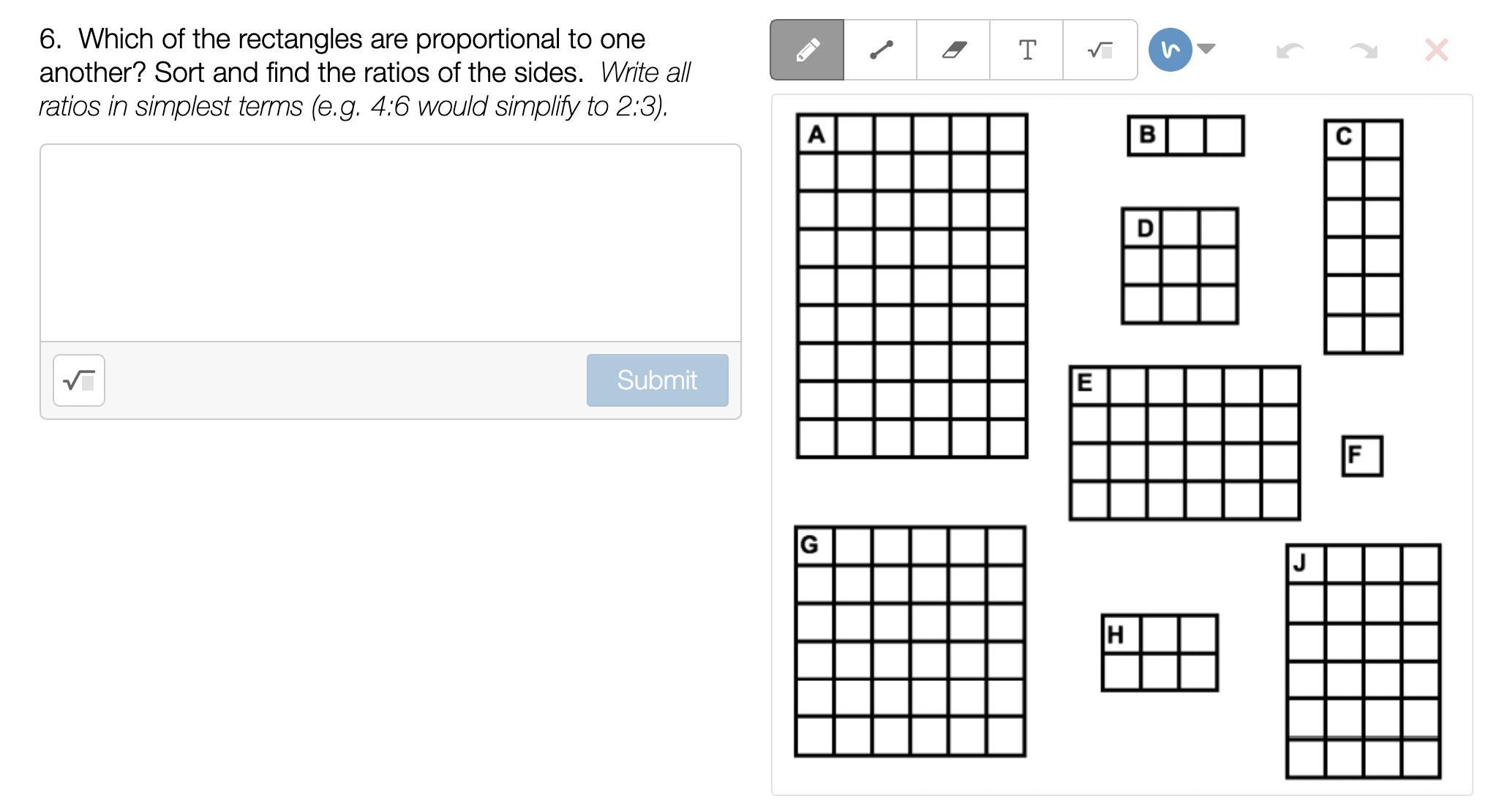Click rectangle A on the canvas
The height and width of the screenshot is (812, 1491).
click(x=912, y=286)
